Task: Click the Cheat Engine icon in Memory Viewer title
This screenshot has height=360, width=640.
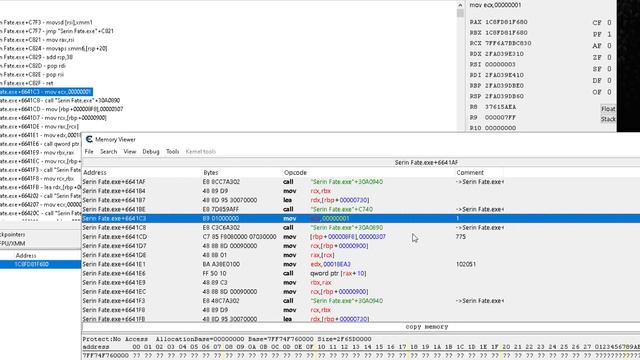Action: point(89,140)
